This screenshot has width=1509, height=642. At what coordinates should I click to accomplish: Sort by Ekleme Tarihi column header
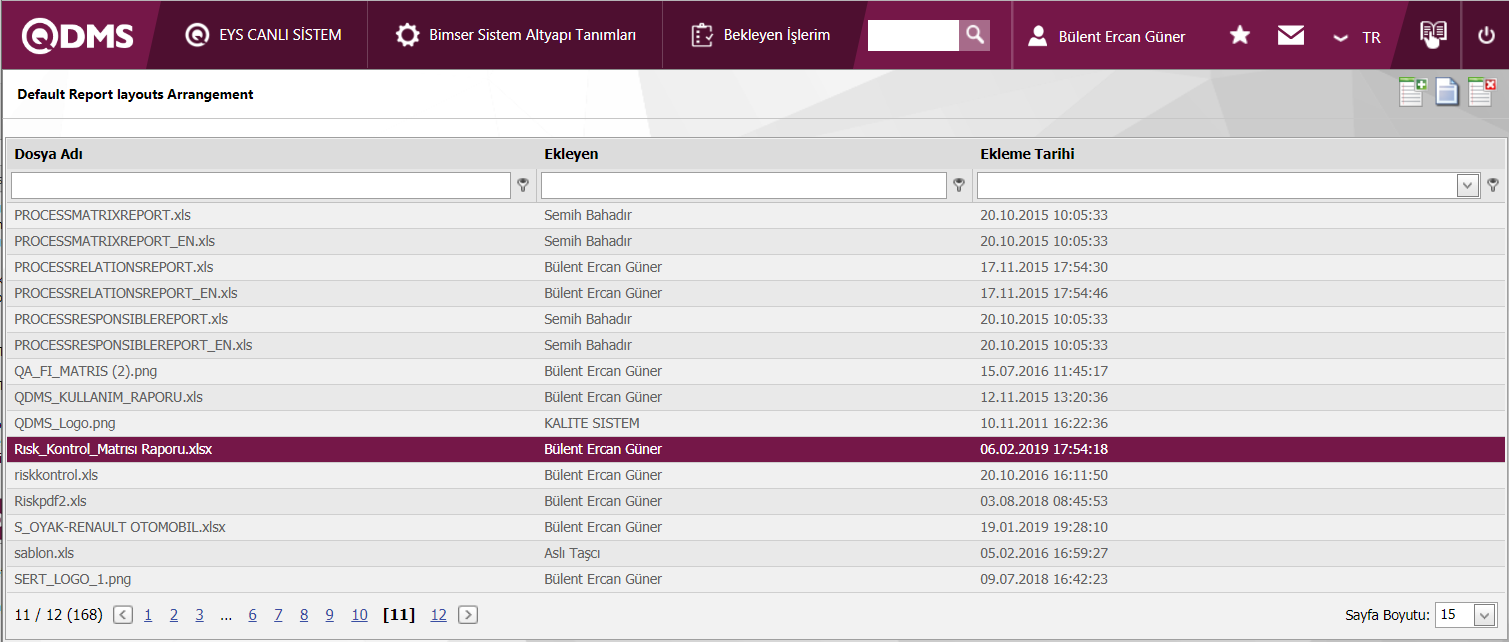[x=1027, y=154]
